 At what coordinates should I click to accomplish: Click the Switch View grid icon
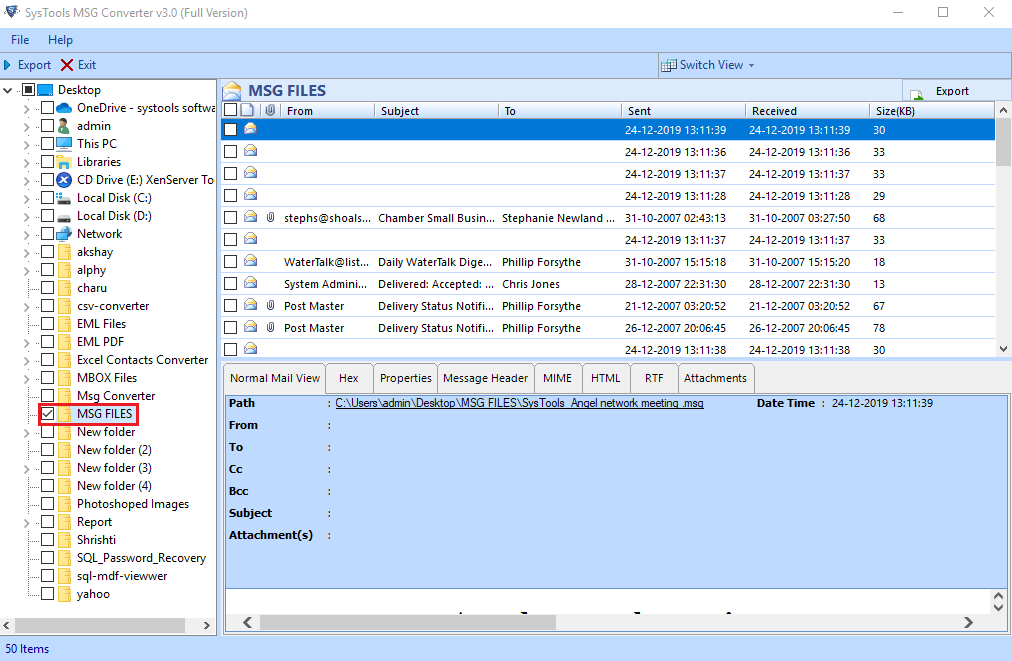pos(667,64)
